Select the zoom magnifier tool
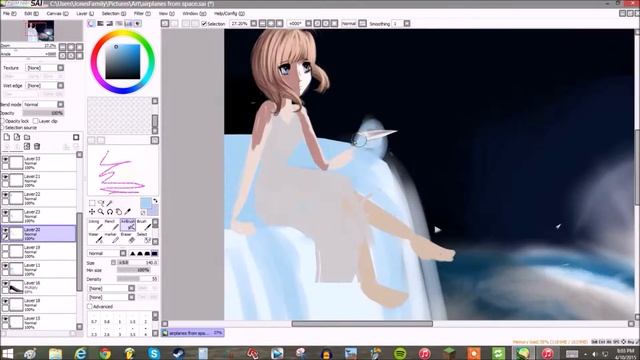The image size is (640, 360). [x=101, y=211]
